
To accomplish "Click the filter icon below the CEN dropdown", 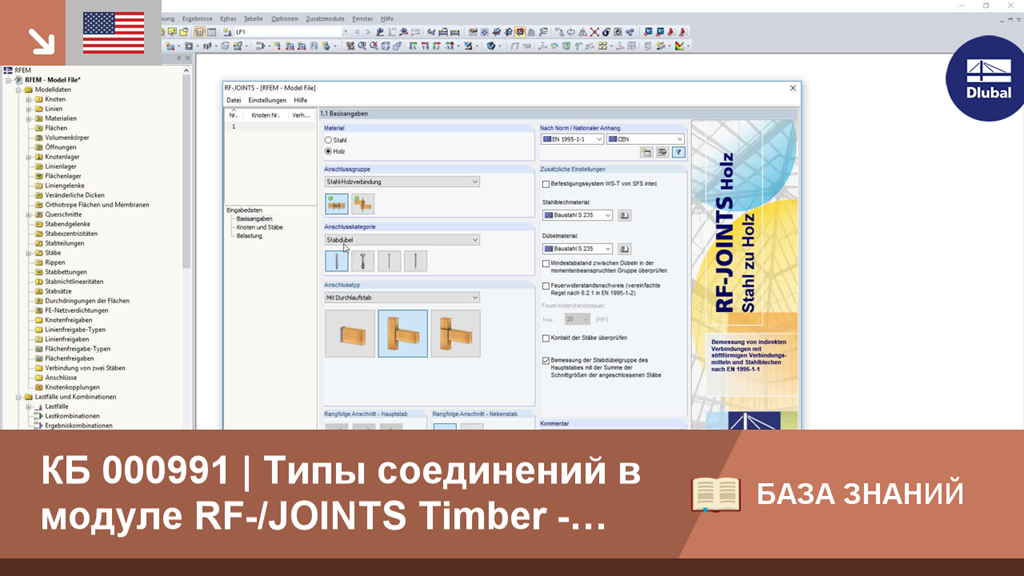I will (679, 152).
